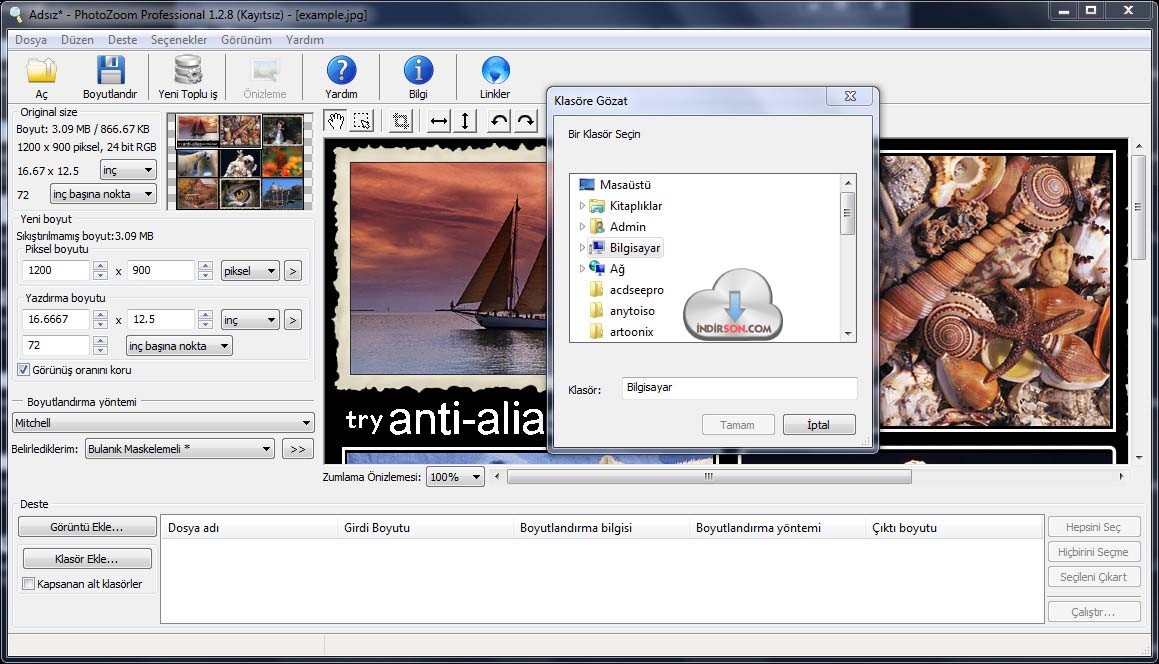
Task: Open an image with the Aç icon
Action: pos(41,71)
